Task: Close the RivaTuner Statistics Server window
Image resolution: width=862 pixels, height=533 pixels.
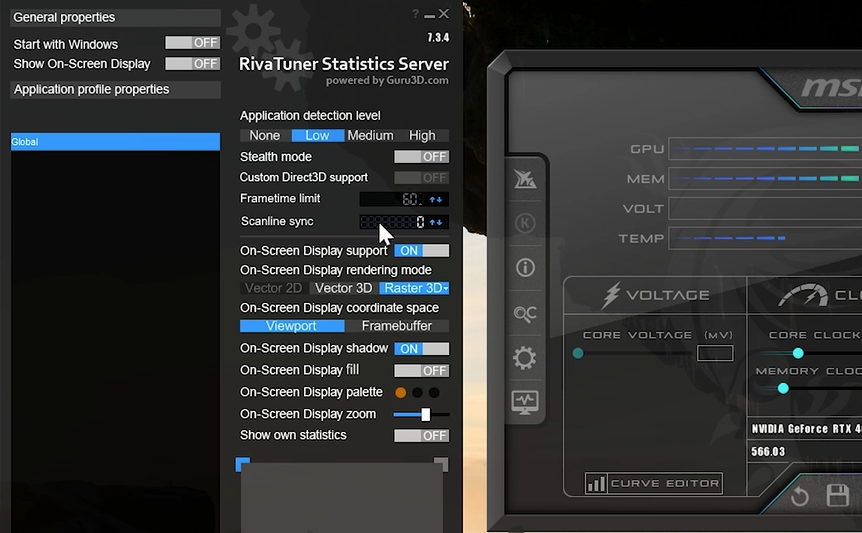Action: [444, 13]
